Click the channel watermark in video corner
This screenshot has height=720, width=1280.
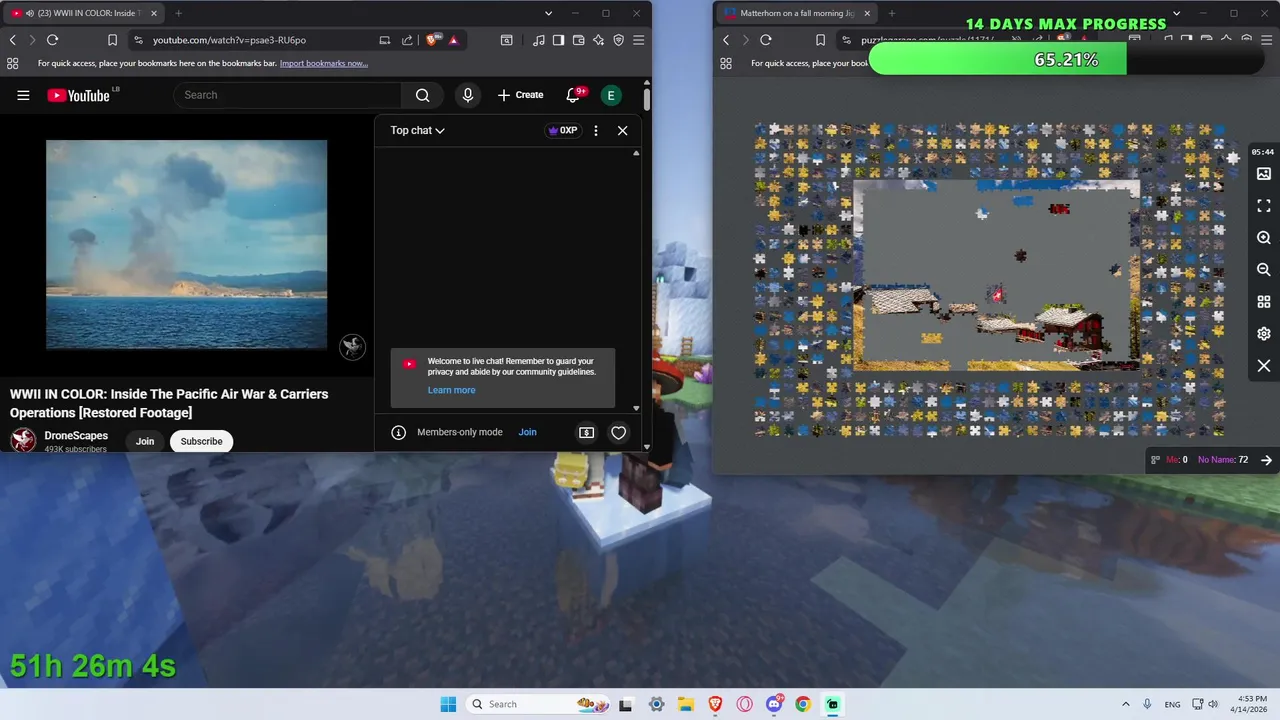point(352,347)
